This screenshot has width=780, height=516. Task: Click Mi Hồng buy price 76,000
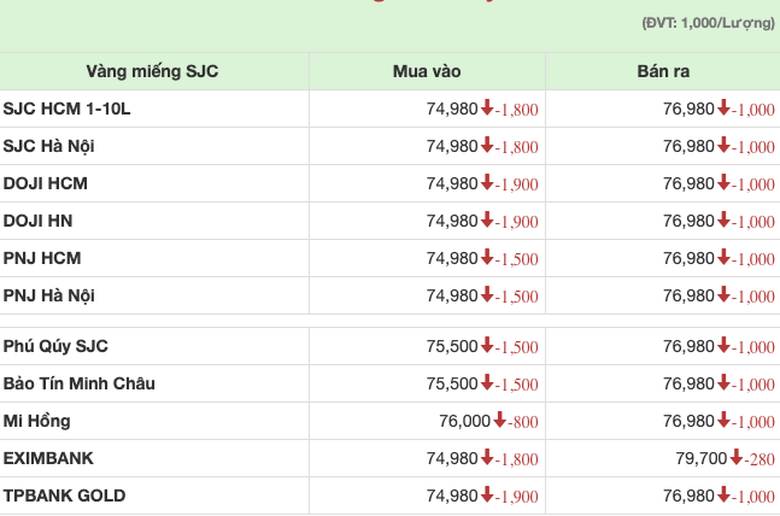(x=465, y=421)
